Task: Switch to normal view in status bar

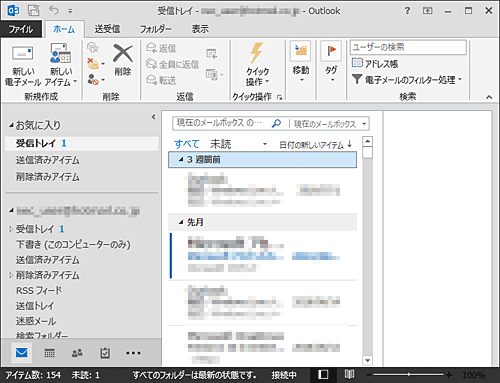Action: [323, 375]
